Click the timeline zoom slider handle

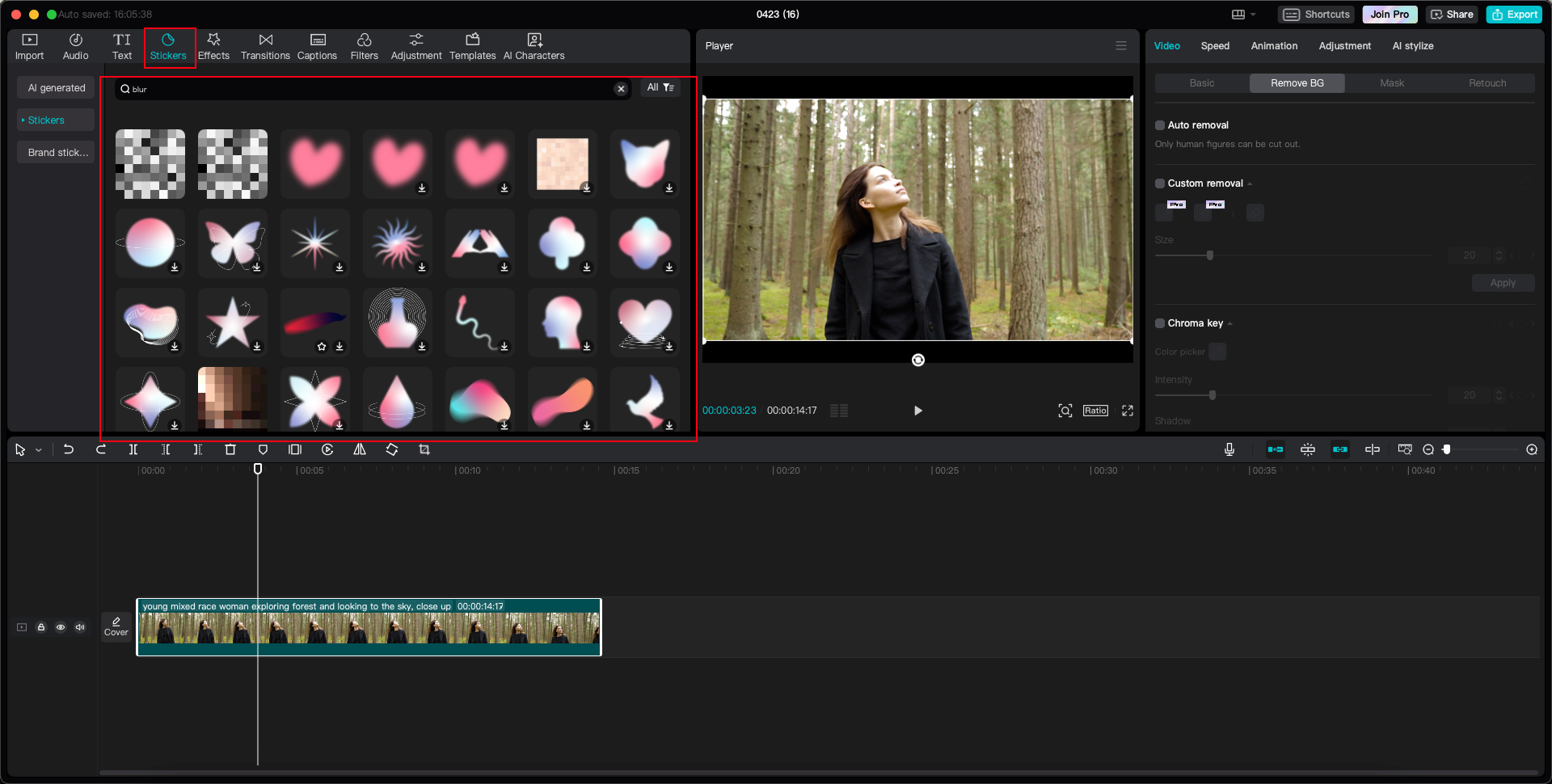[x=1447, y=449]
